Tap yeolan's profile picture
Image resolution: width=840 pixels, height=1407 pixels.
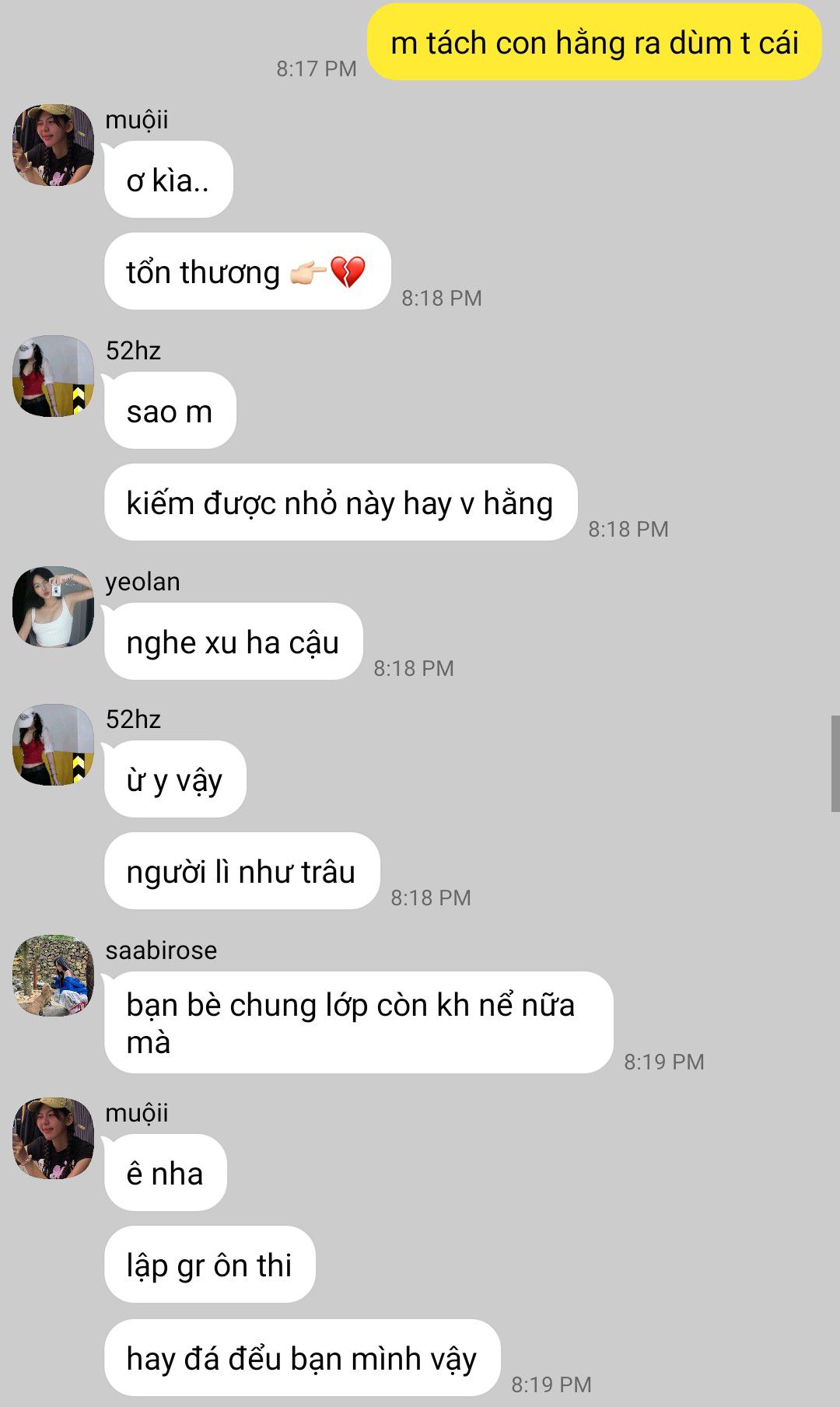click(x=54, y=607)
